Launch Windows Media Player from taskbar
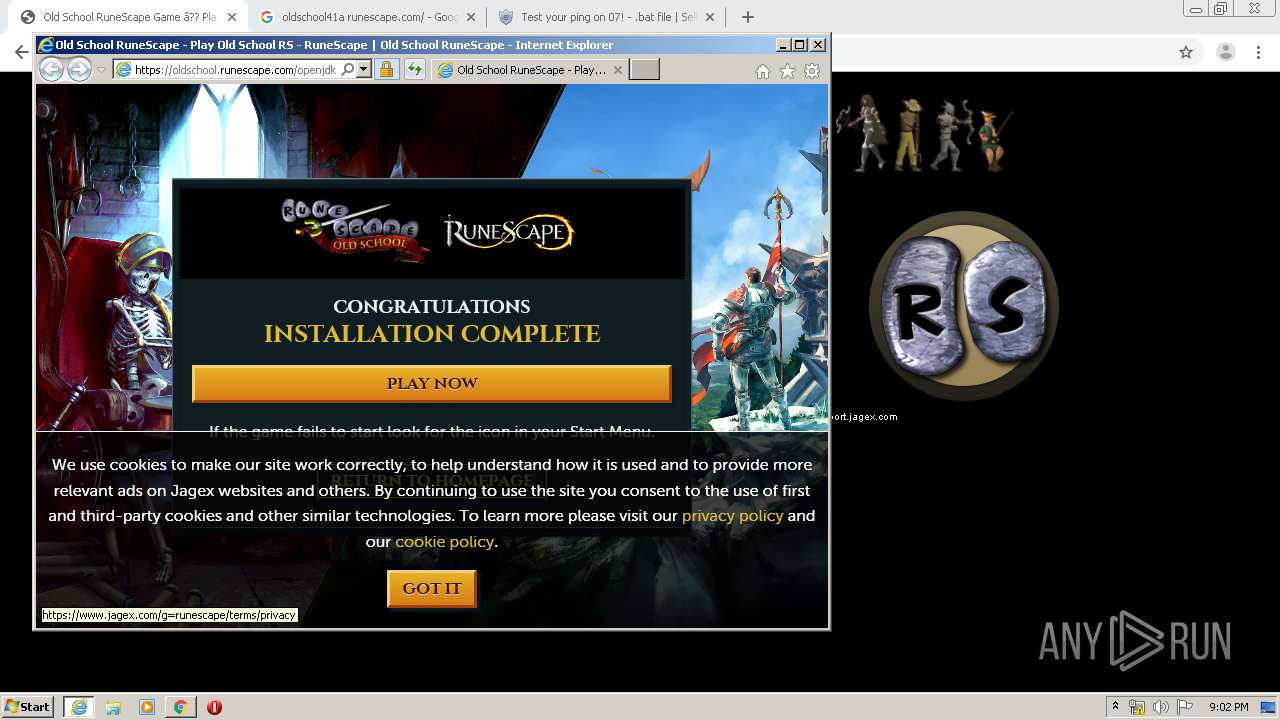 (147, 707)
